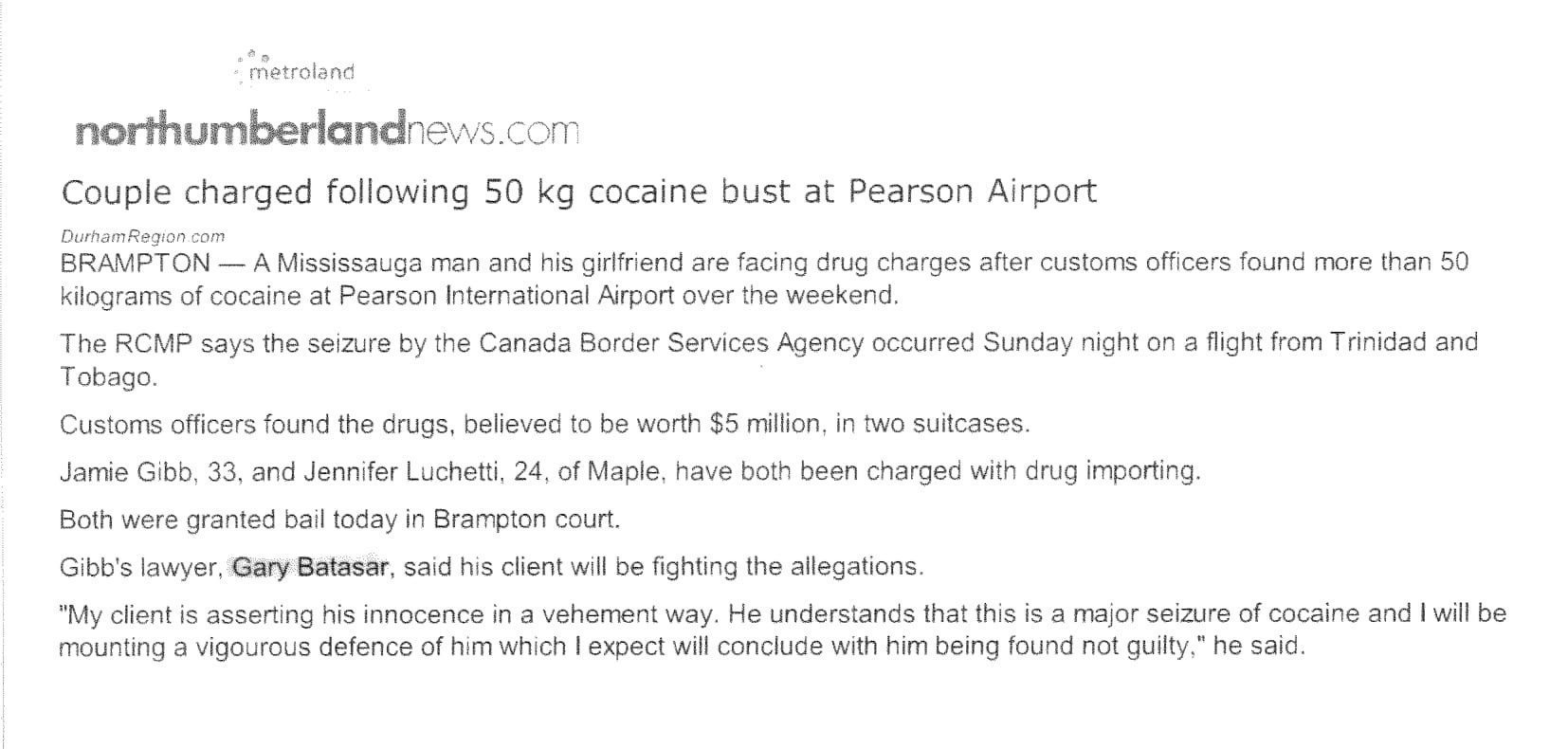Click 'Brampton court' in the bail sentence
This screenshot has width=1568, height=749.
click(x=524, y=520)
